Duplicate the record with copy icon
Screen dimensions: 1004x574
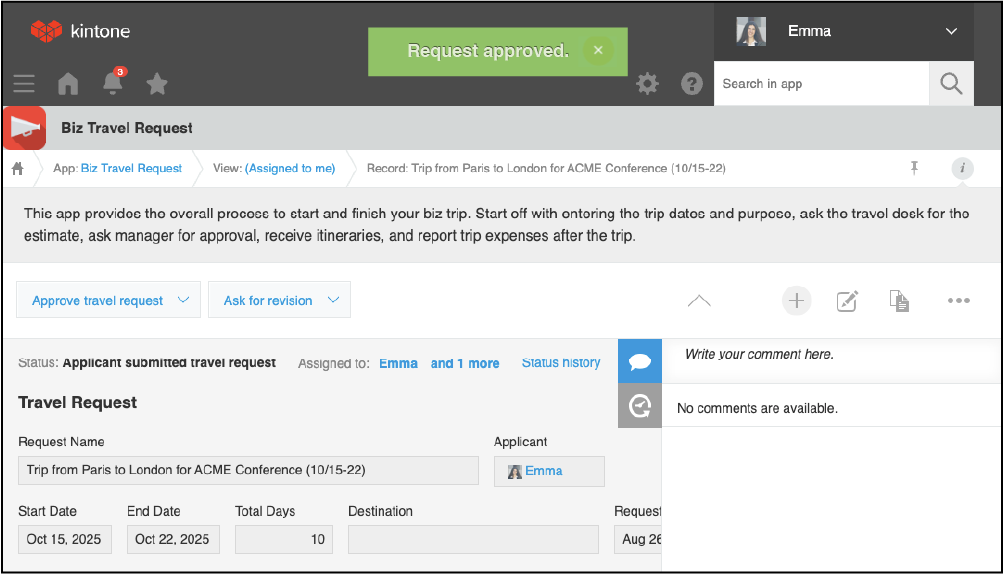pos(899,300)
